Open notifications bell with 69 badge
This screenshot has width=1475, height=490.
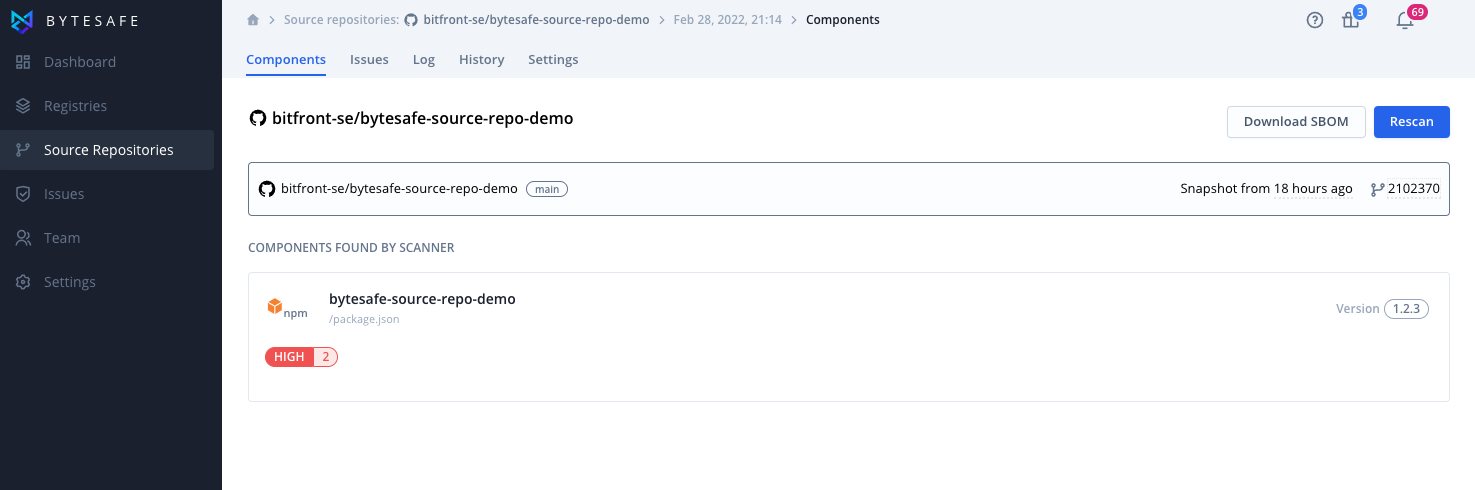pyautogui.click(x=1405, y=19)
